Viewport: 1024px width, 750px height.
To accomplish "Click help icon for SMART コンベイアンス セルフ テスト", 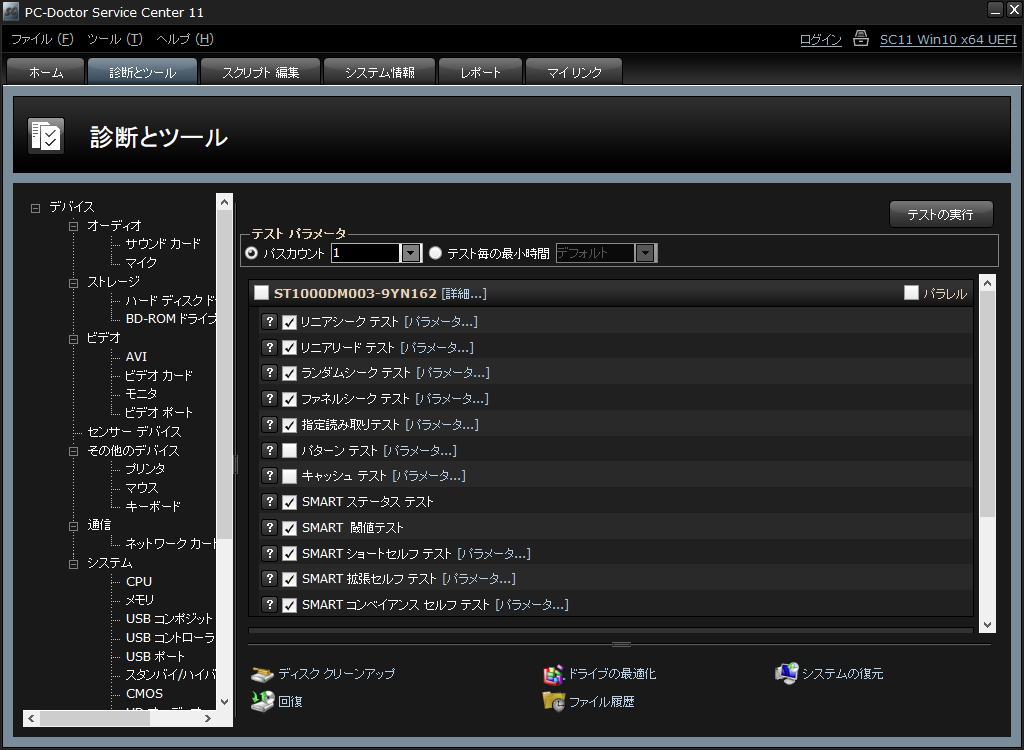I will pyautogui.click(x=269, y=604).
